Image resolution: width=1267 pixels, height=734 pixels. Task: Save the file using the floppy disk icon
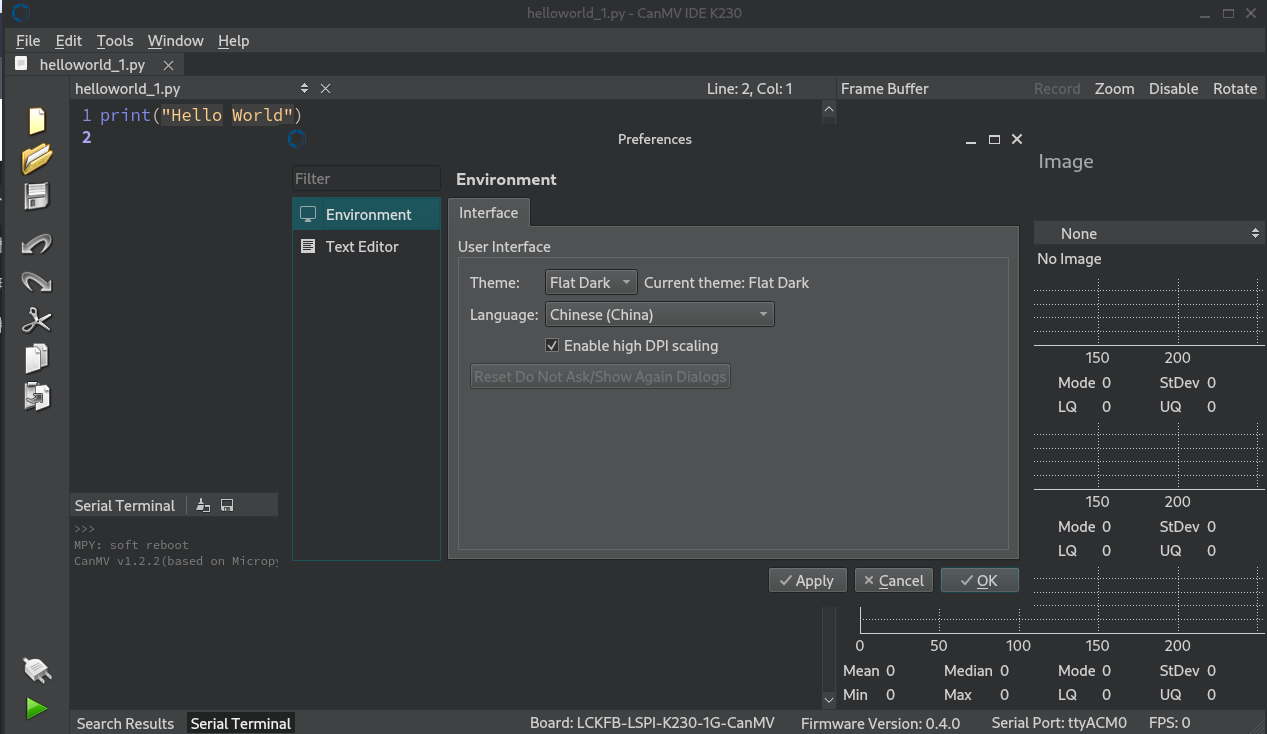pyautogui.click(x=37, y=196)
